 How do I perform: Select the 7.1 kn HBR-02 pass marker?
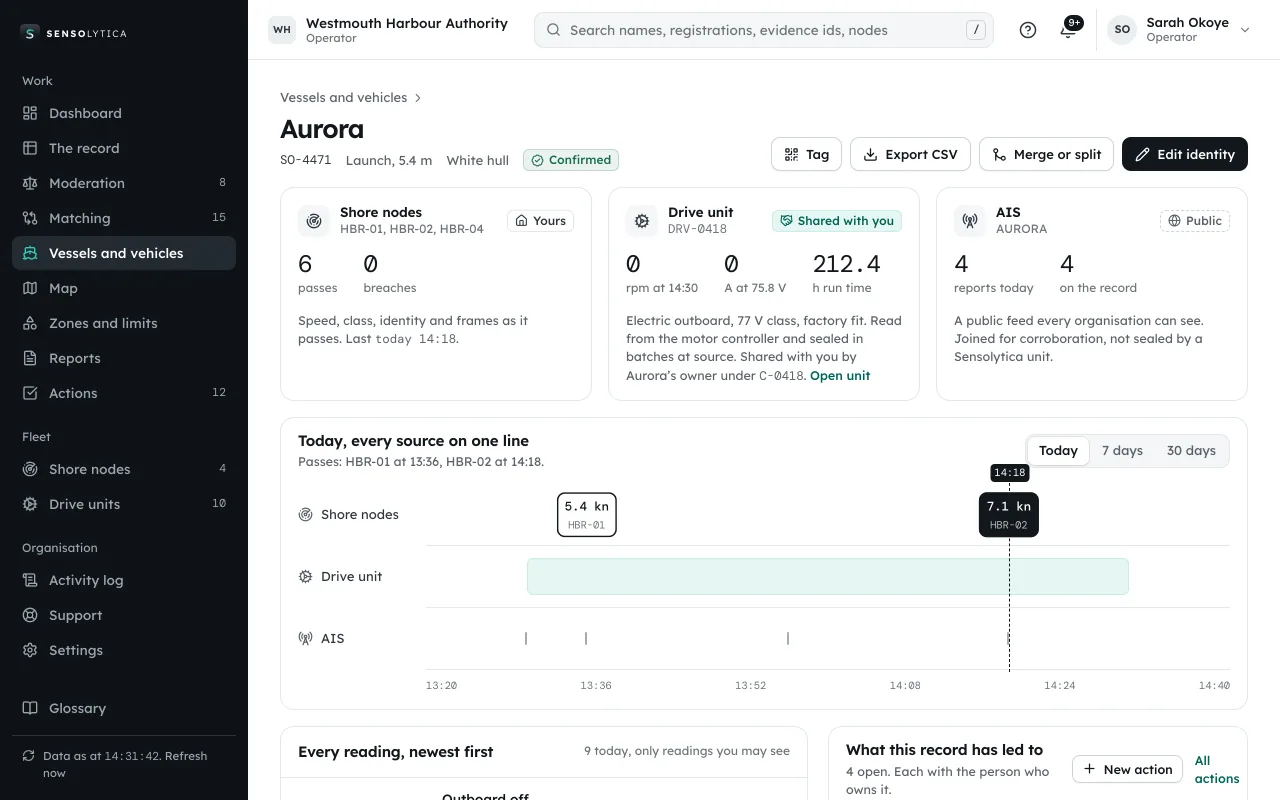1009,514
